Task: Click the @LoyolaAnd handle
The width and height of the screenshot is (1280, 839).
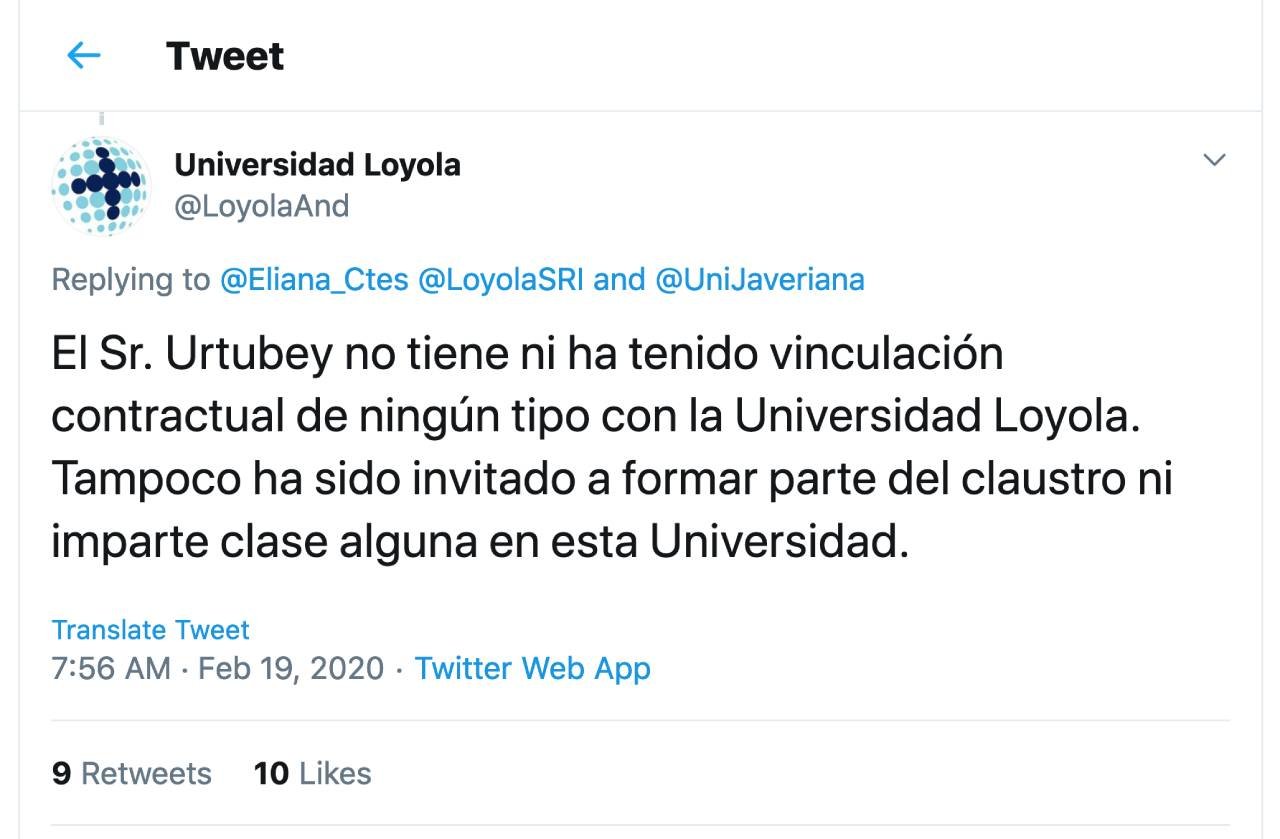Action: 262,206
